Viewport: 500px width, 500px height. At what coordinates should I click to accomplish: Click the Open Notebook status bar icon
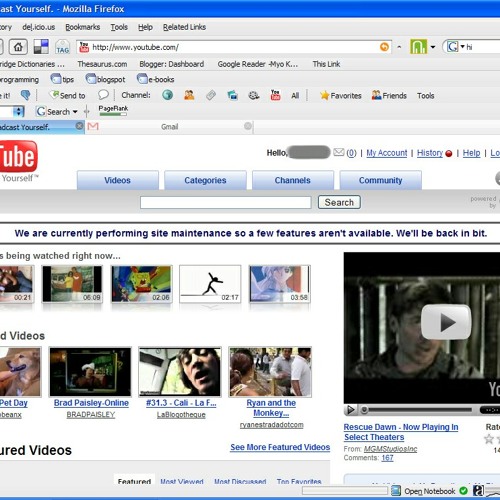pyautogui.click(x=396, y=490)
